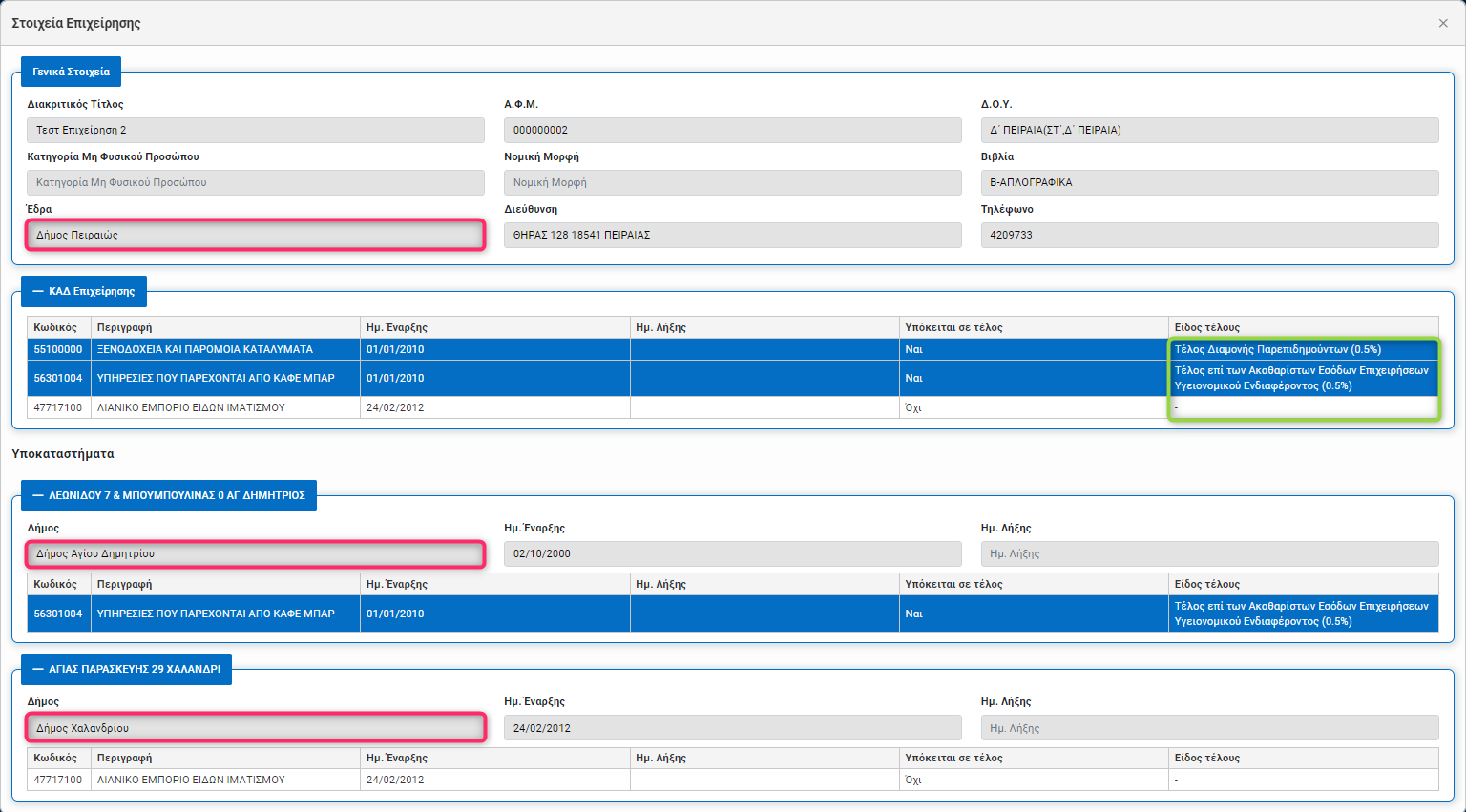Viewport: 1466px width, 812px height.
Task: Click the Διεύθυνση field ΘΗΡΑΣ 128
Action: click(733, 235)
